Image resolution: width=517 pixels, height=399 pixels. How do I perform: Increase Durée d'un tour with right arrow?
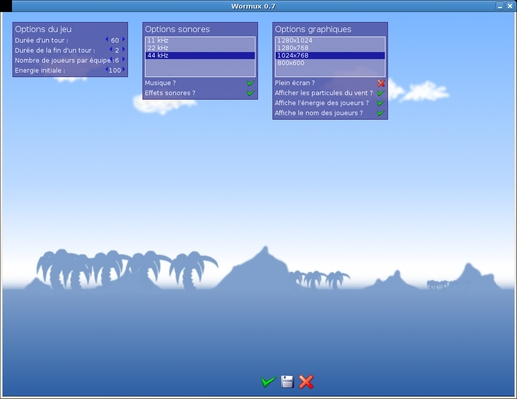pos(123,39)
